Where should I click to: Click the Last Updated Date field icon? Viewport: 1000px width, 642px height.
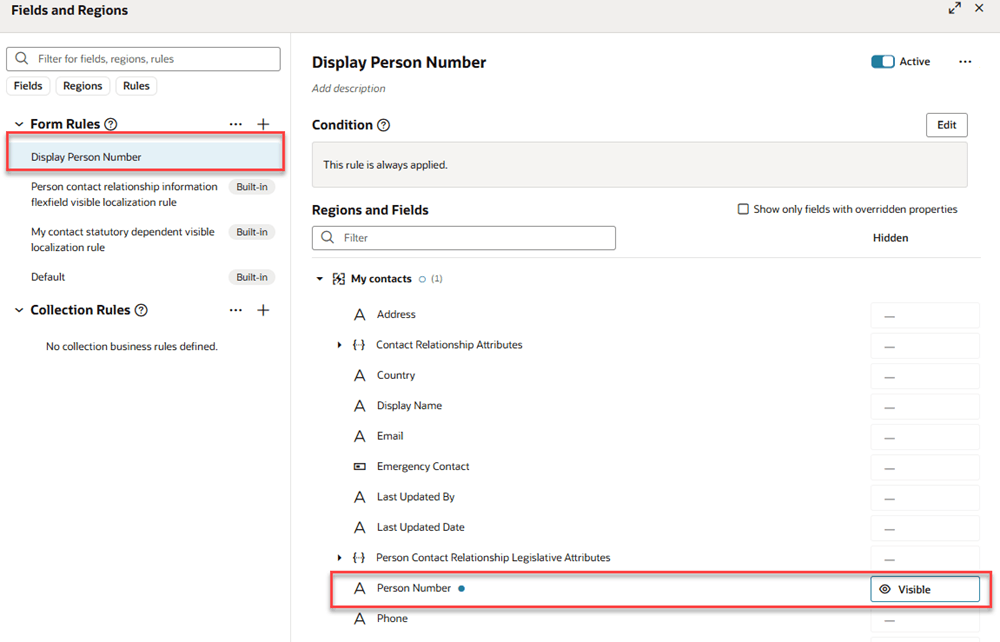360,528
